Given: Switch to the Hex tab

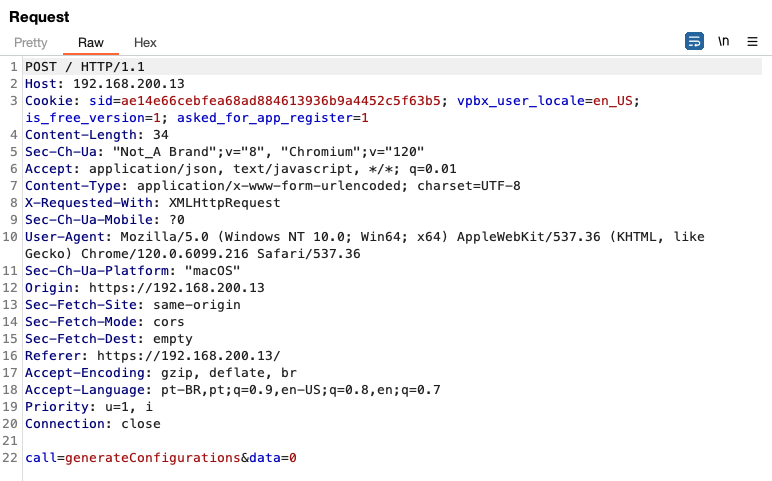Looking at the screenshot, I should 145,43.
